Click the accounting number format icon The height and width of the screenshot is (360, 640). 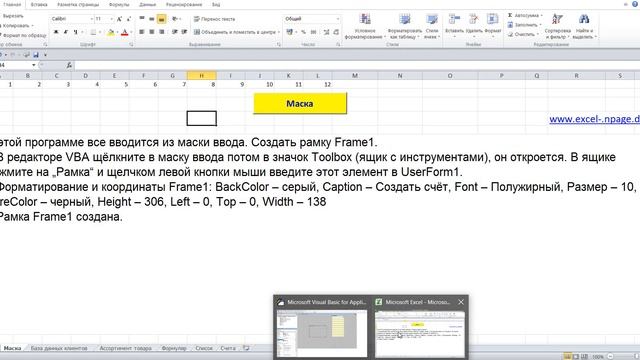coord(289,32)
